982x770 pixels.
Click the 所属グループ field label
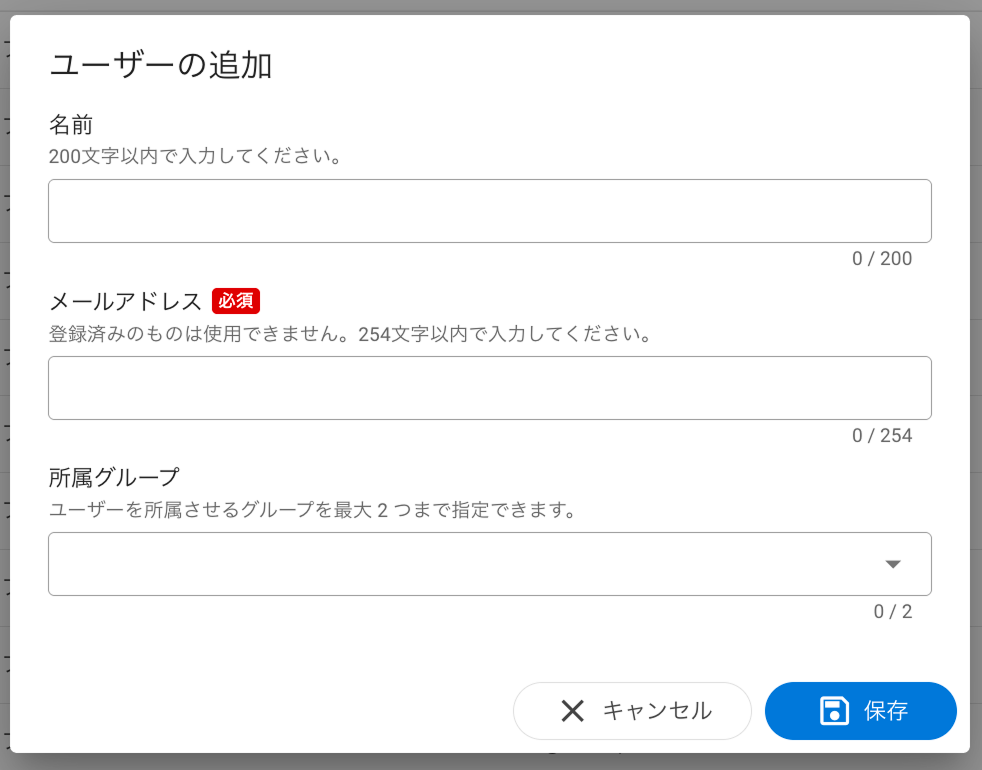[114, 477]
